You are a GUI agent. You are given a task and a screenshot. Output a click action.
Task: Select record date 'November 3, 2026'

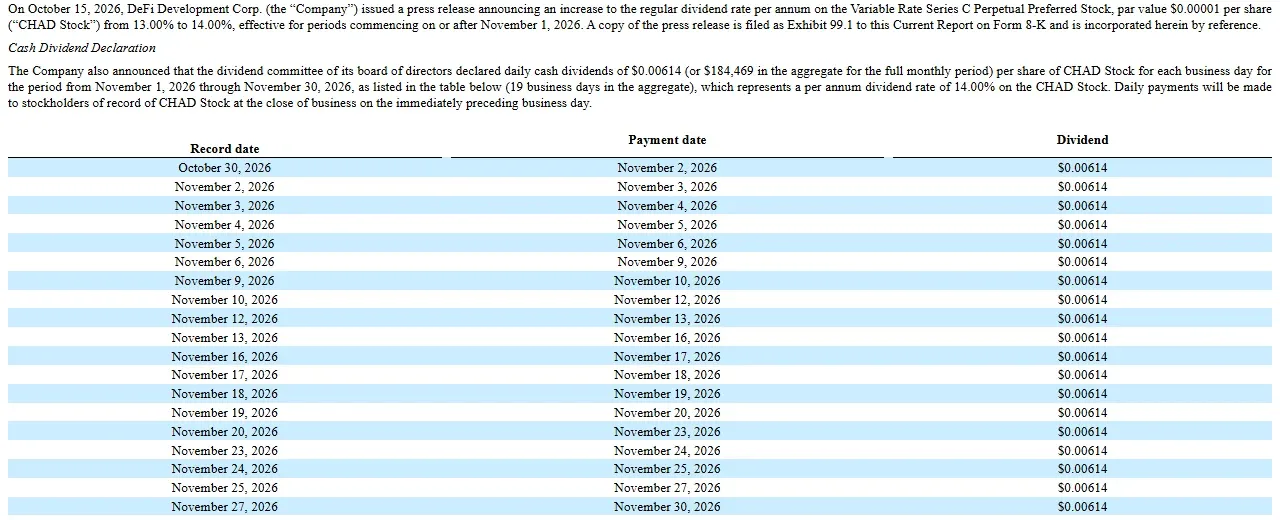225,206
